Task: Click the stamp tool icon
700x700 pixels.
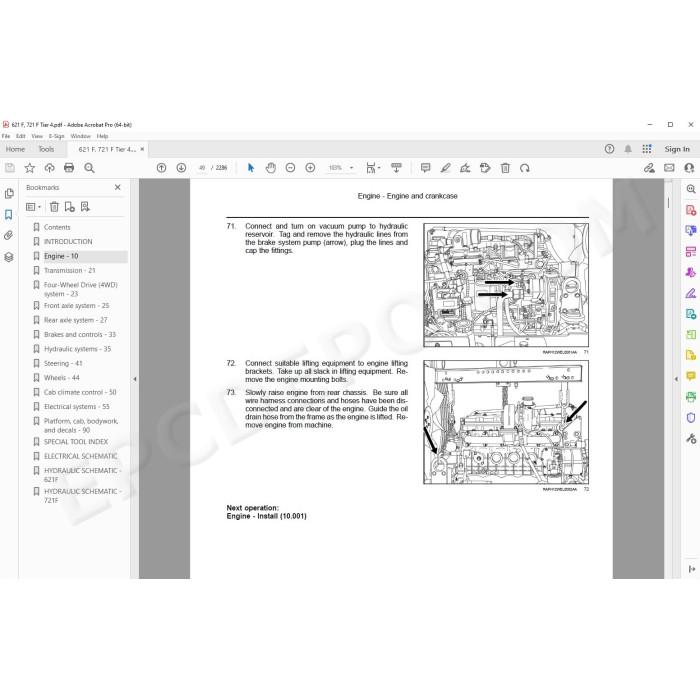Action: [x=485, y=168]
